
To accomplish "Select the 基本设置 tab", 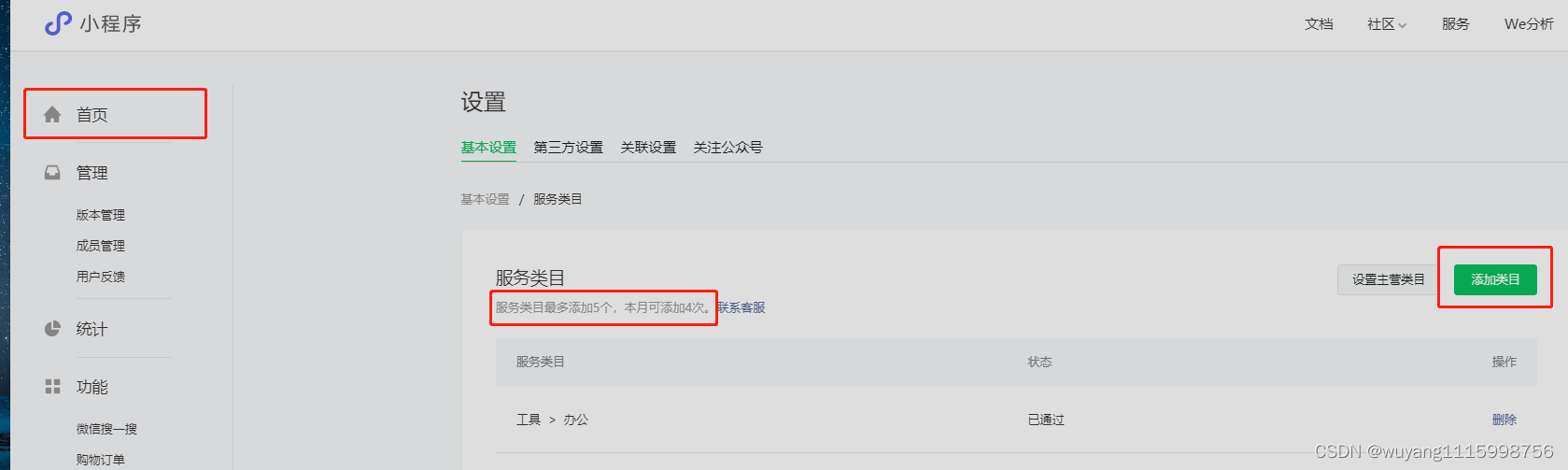I will 488,148.
